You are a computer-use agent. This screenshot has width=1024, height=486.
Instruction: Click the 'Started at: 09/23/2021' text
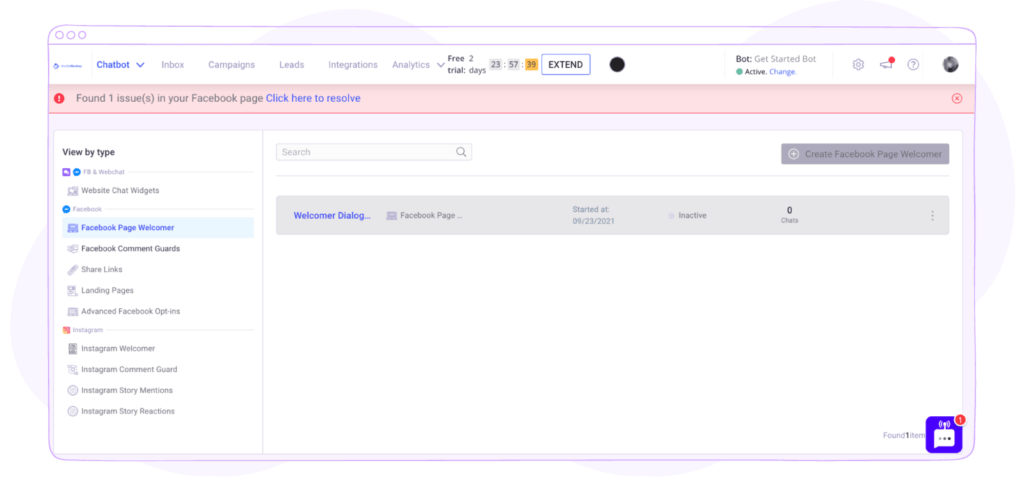point(594,215)
